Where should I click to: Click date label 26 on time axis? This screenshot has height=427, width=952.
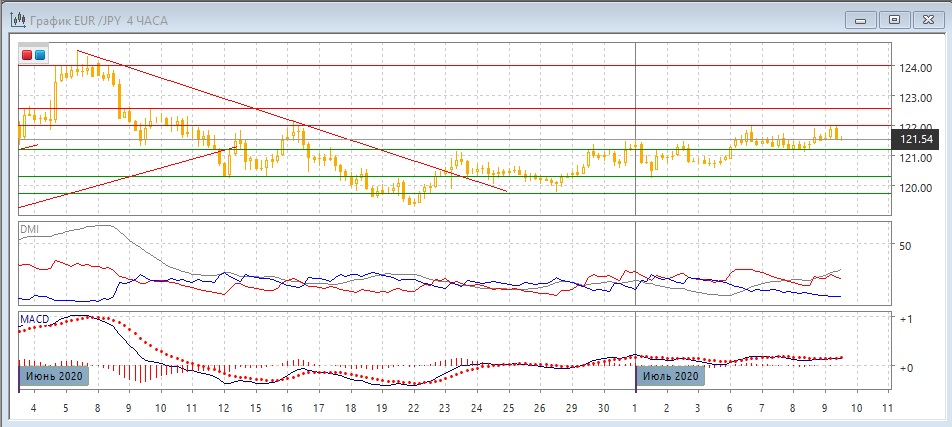pyautogui.click(x=540, y=408)
